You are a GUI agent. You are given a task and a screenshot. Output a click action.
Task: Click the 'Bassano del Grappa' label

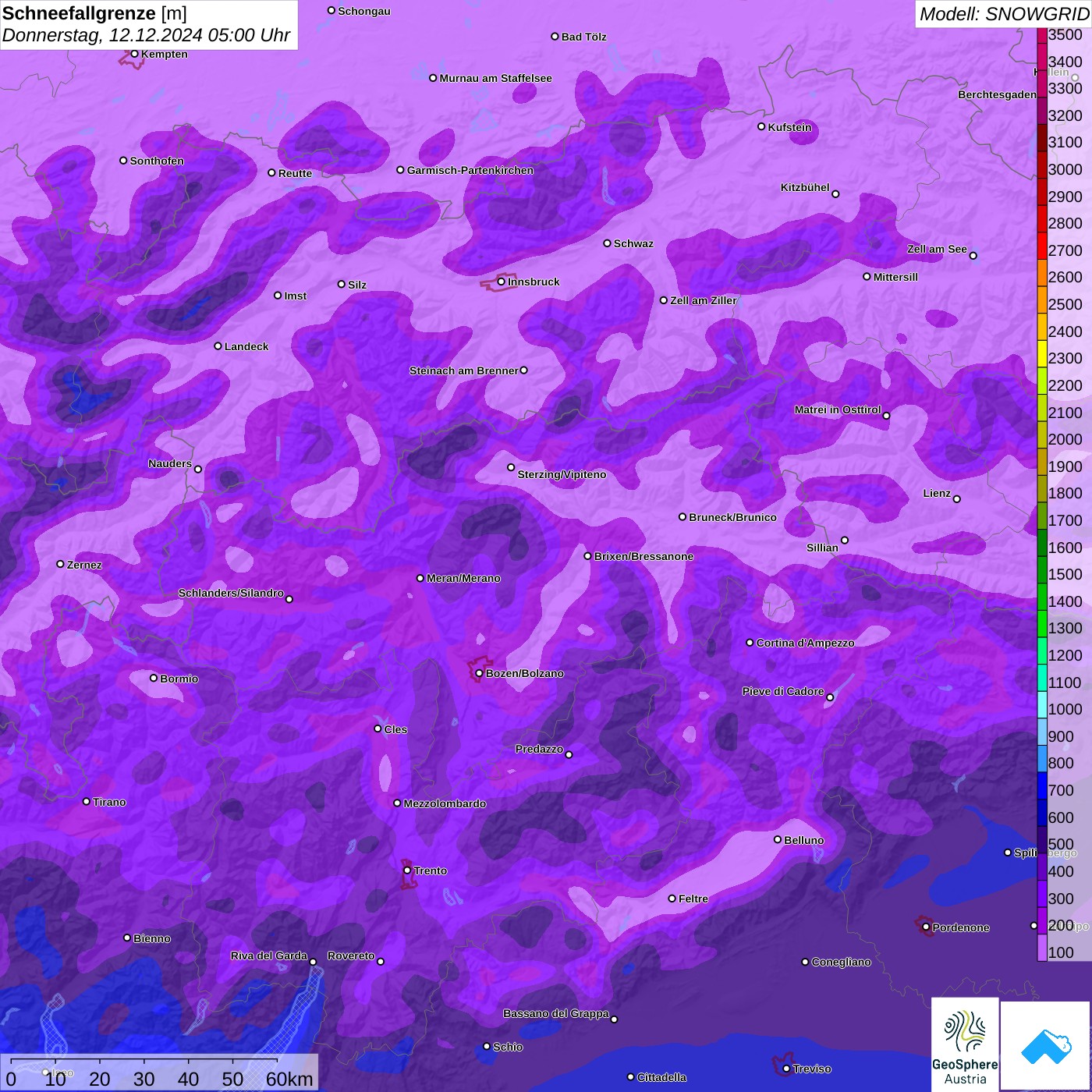tap(556, 1013)
